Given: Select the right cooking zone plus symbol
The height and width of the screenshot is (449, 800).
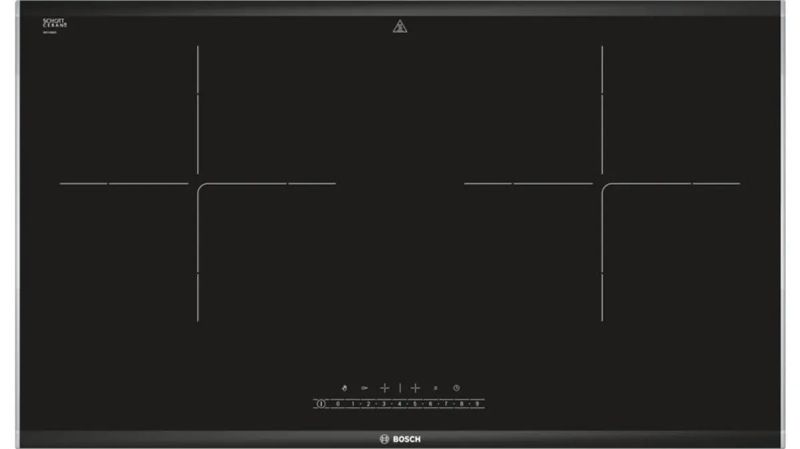Looking at the screenshot, I should (416, 386).
